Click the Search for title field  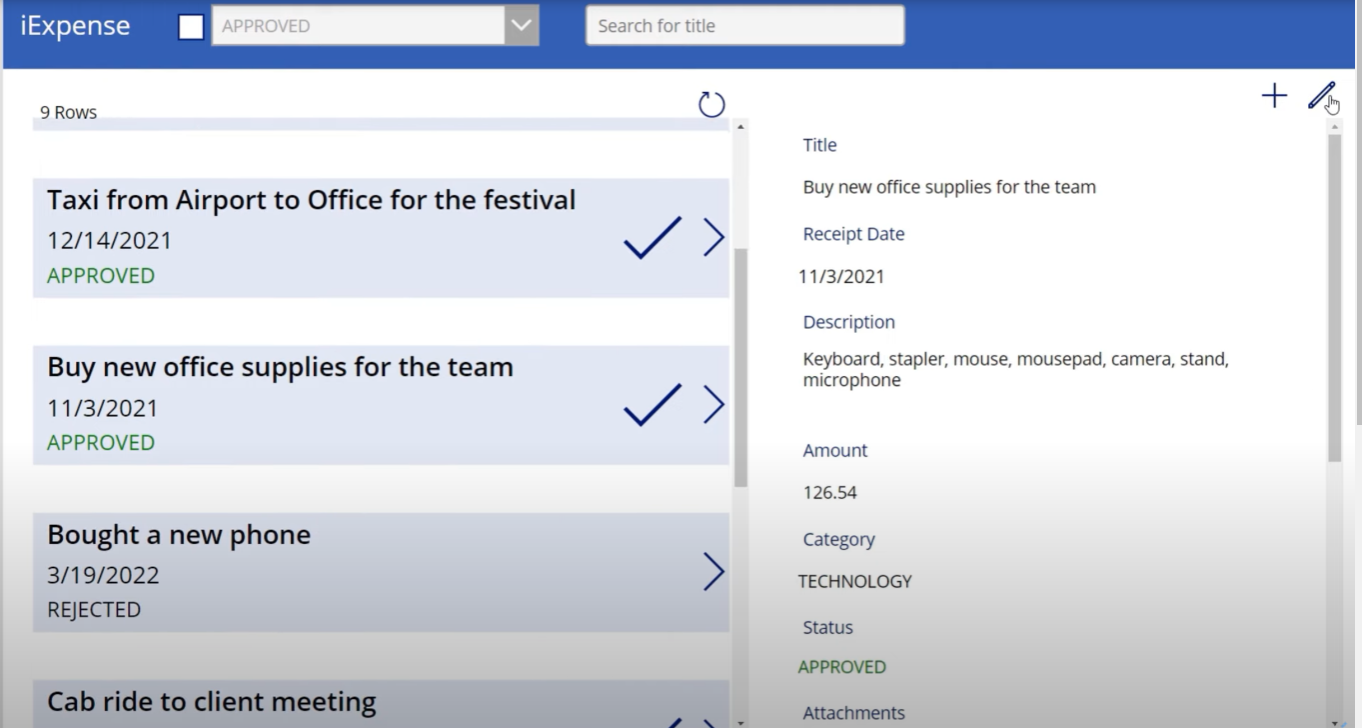pos(745,26)
